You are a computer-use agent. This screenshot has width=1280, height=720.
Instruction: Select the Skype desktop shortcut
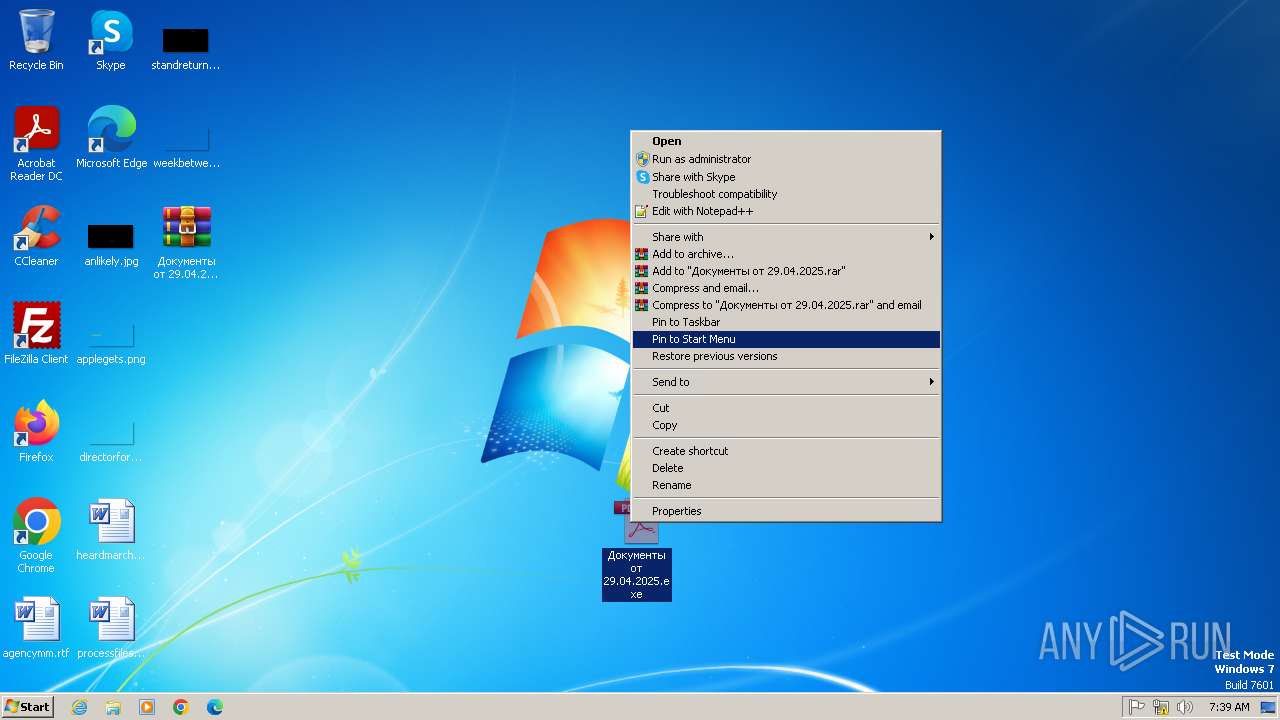[110, 40]
